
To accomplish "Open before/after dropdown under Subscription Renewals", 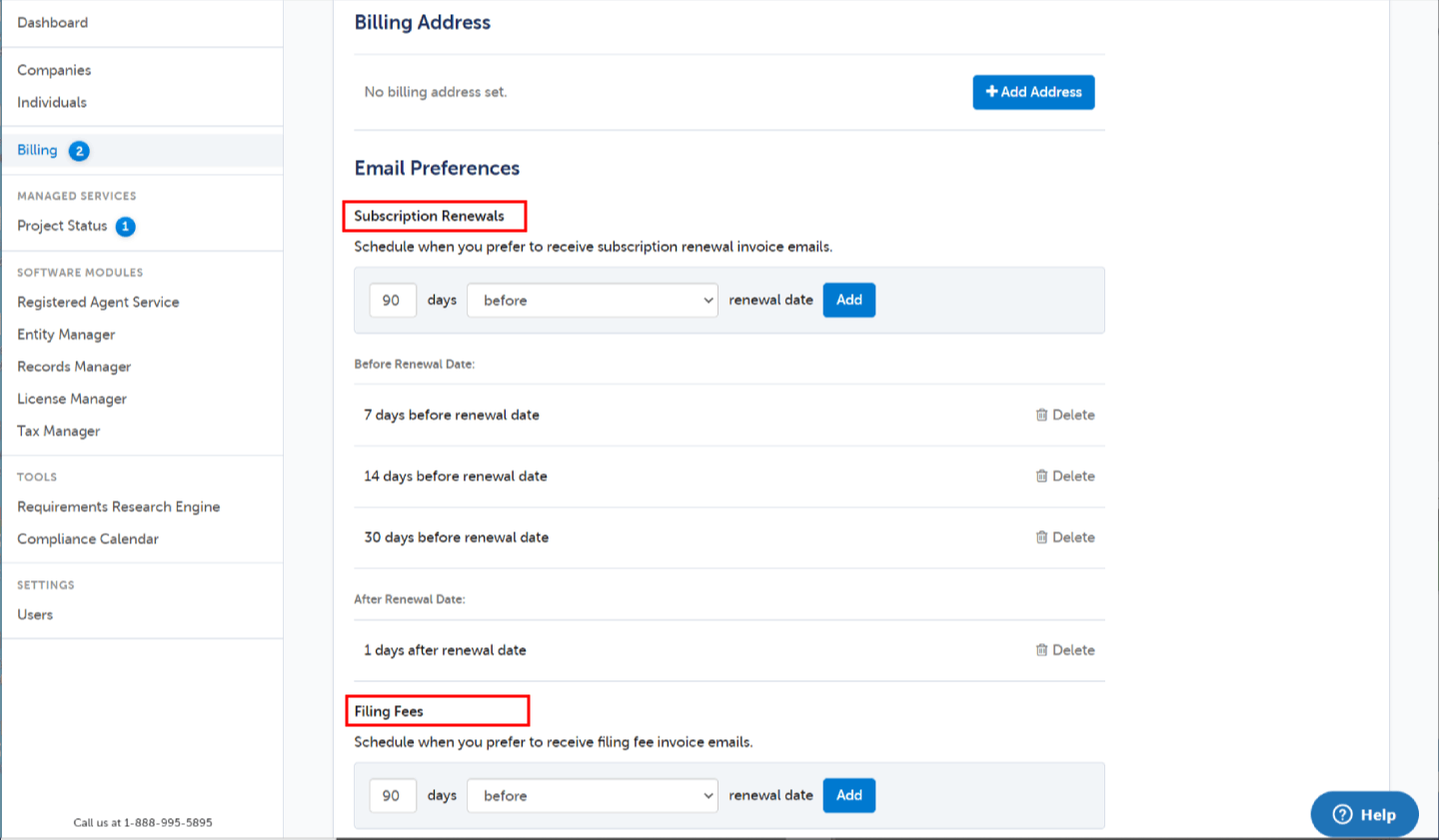I will point(593,300).
